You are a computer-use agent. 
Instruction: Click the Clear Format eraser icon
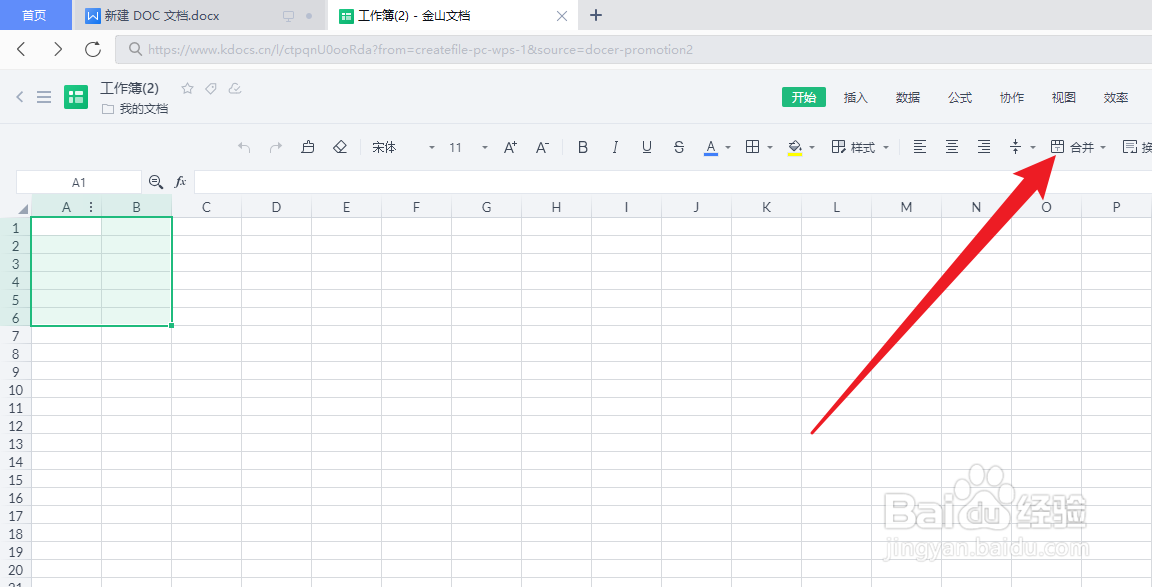pyautogui.click(x=339, y=147)
